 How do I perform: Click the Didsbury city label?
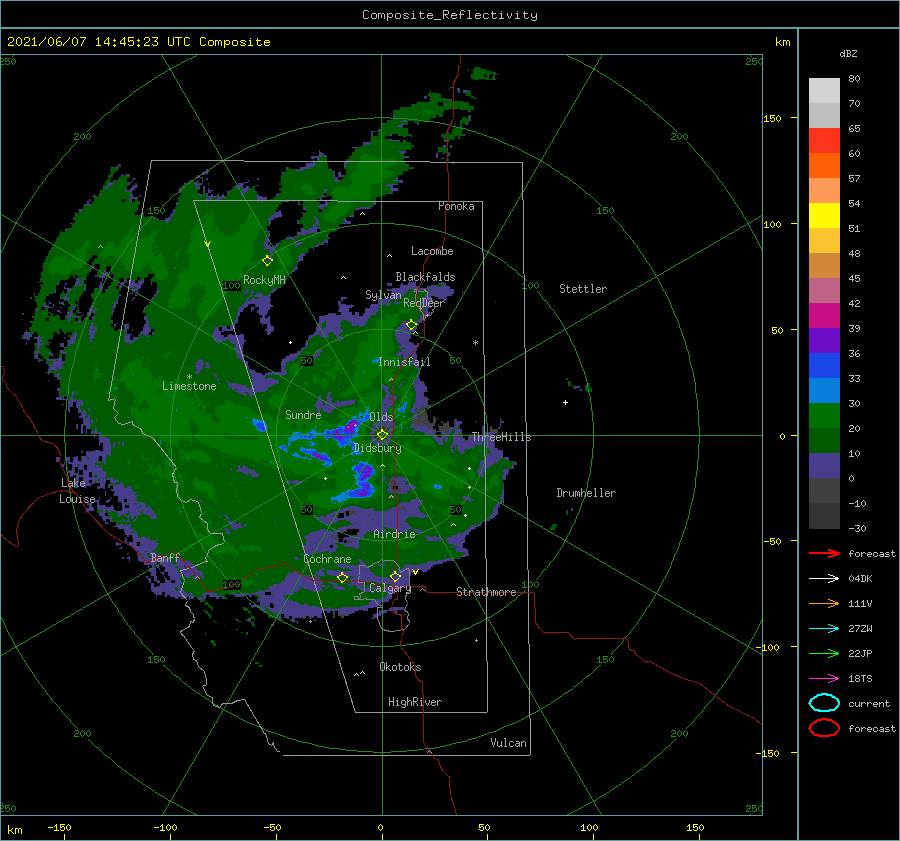click(x=378, y=448)
